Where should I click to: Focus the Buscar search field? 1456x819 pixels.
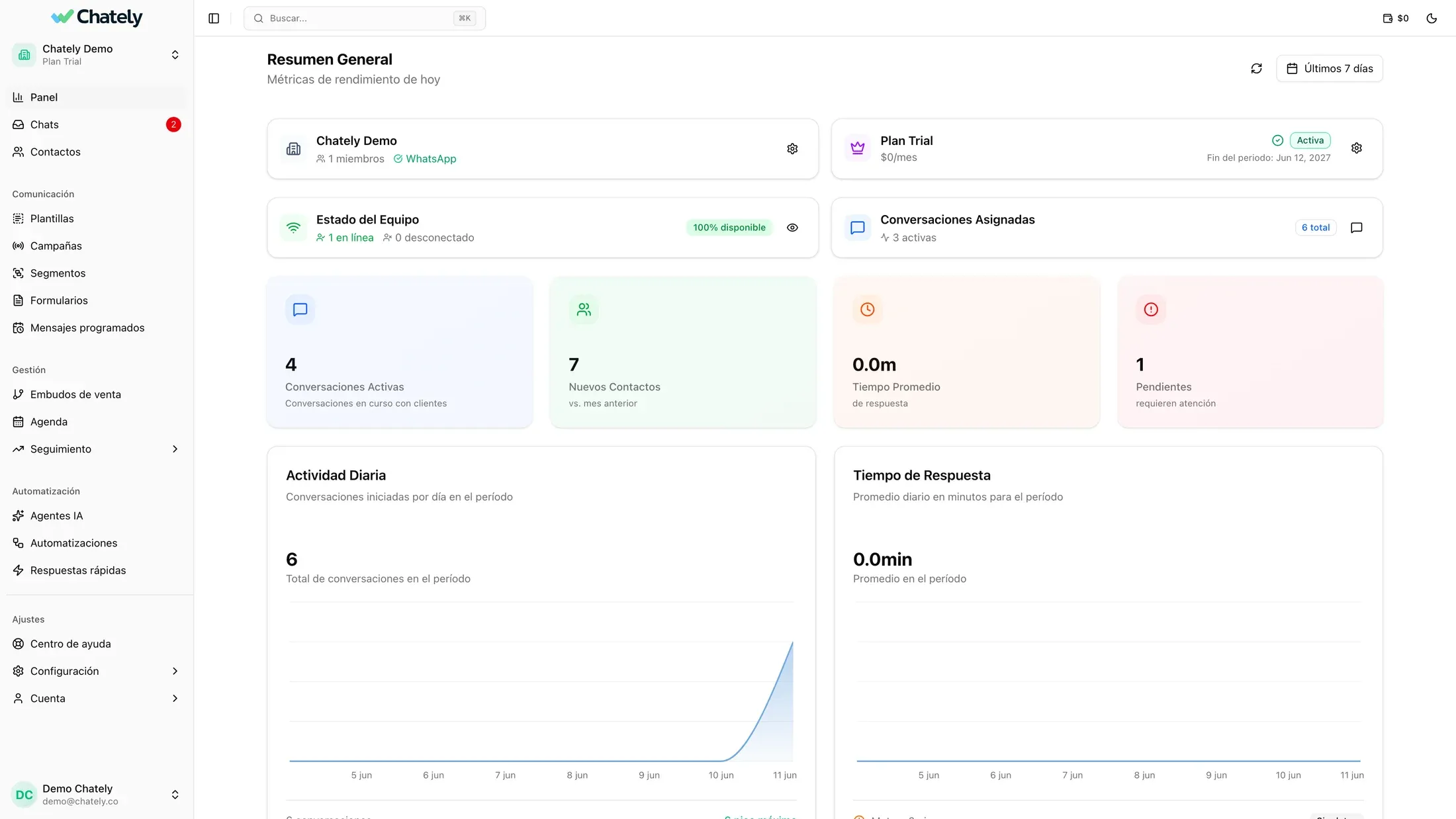(365, 19)
